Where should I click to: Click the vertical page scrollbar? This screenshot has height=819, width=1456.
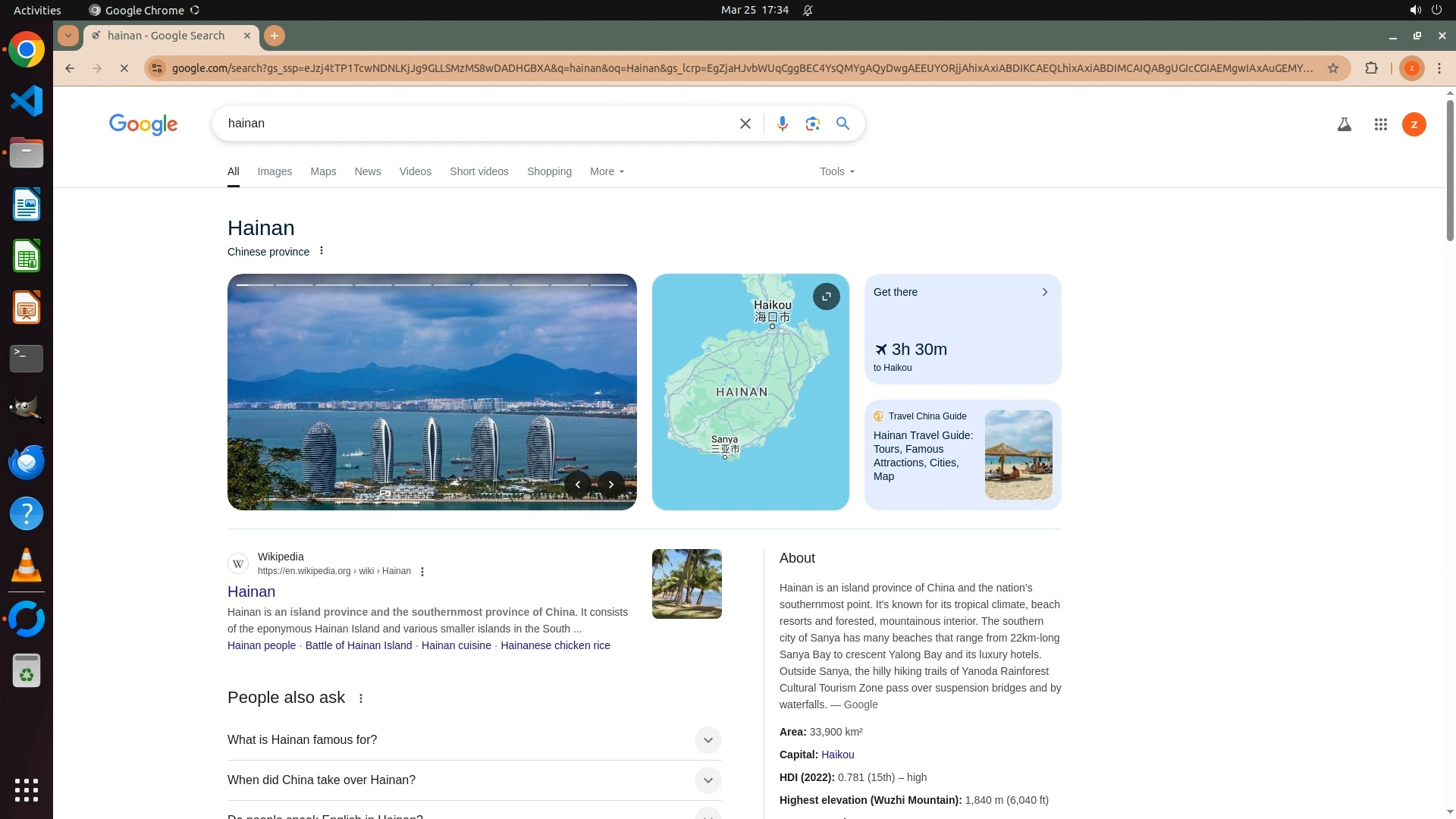tap(1450, 171)
